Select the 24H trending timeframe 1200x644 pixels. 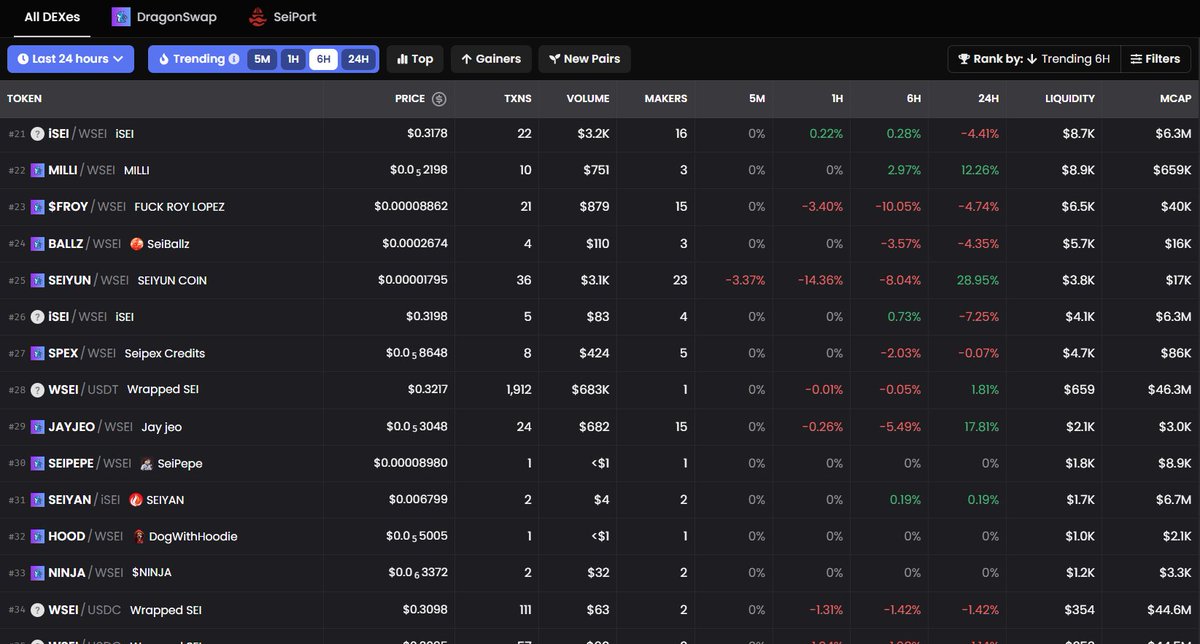click(358, 59)
